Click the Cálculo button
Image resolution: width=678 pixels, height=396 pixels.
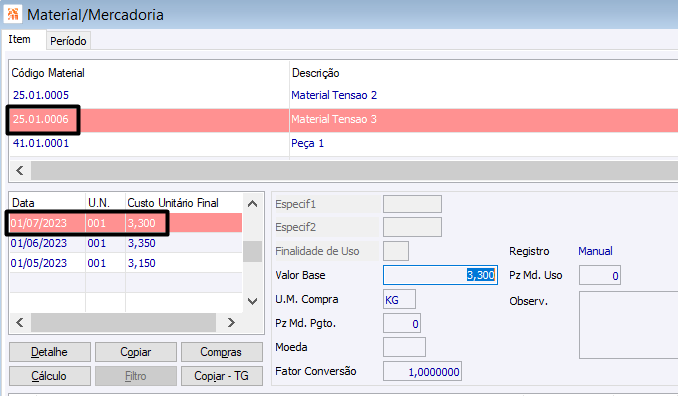click(50, 376)
